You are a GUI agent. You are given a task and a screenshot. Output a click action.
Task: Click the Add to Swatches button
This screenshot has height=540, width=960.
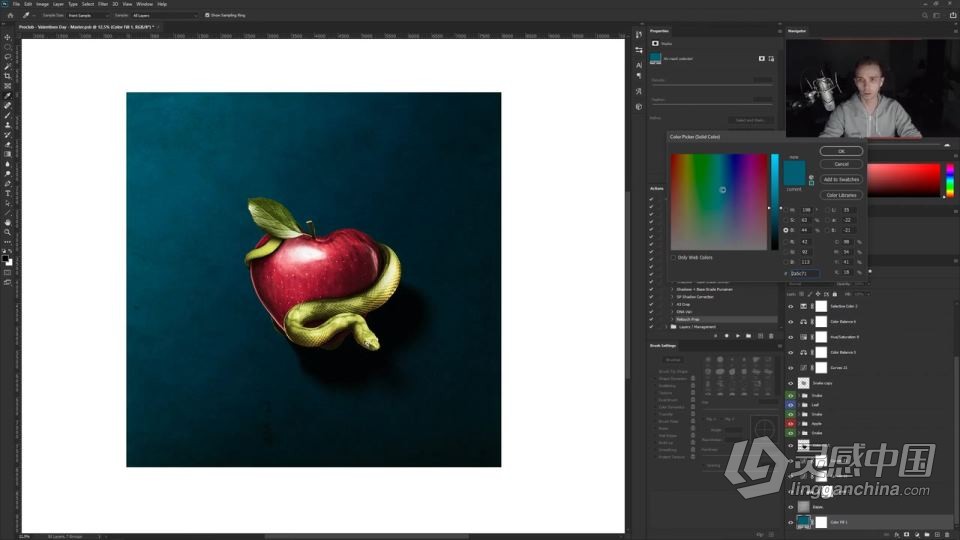(x=841, y=179)
